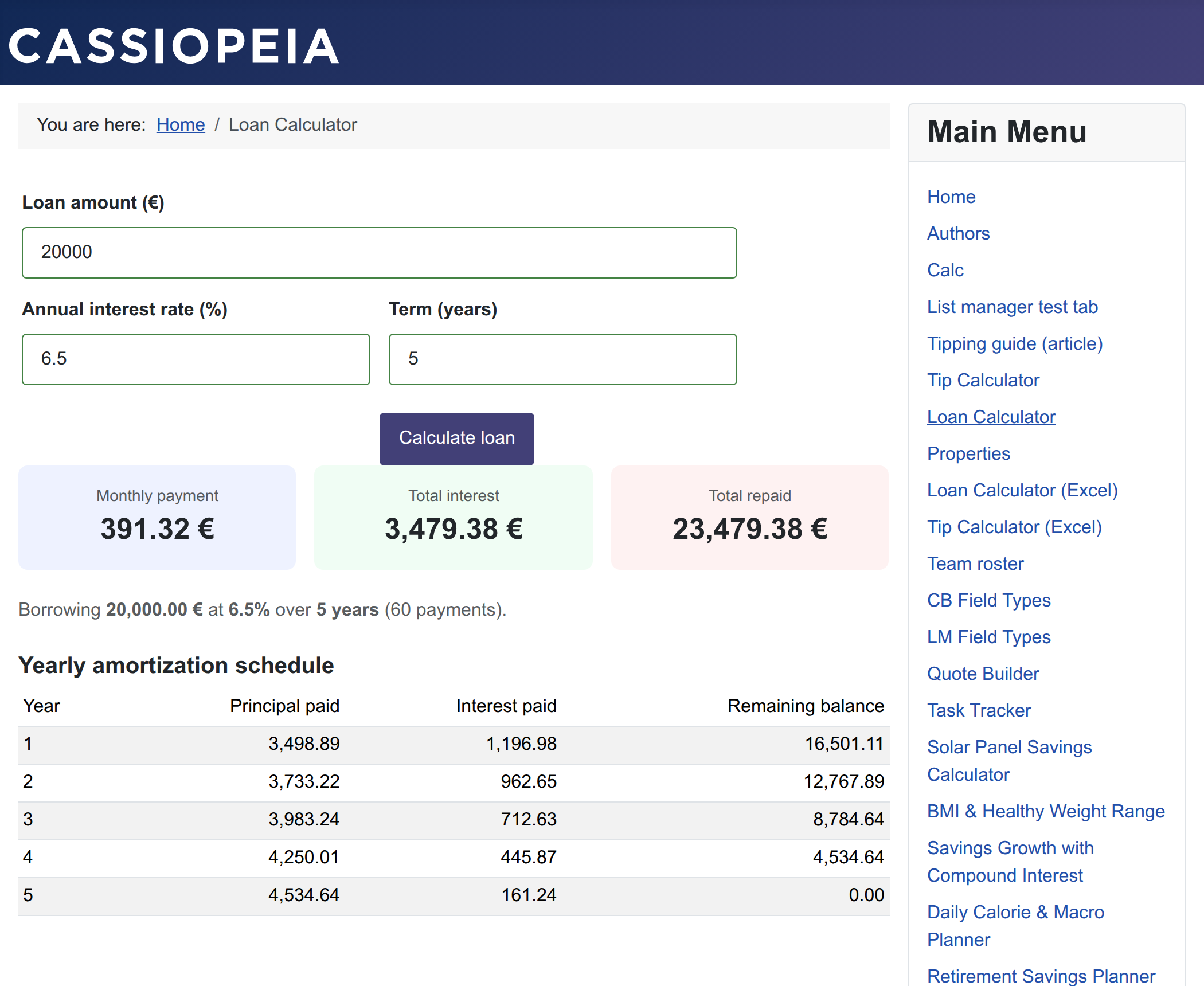Screen dimensions: 1204x986
Task: Go to Authors menu item
Action: pos(959,233)
